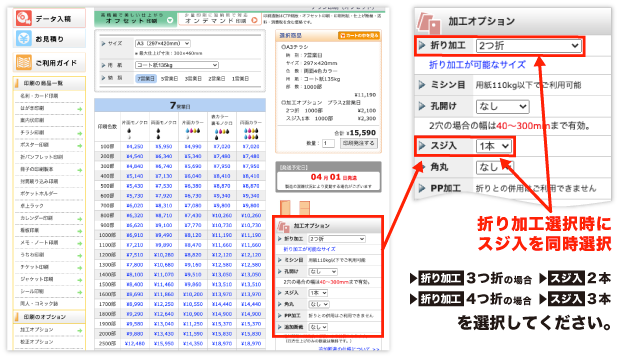Viewport: 618px width, 360px height.
Task: Click the お見積り yen icon
Action: (24, 38)
